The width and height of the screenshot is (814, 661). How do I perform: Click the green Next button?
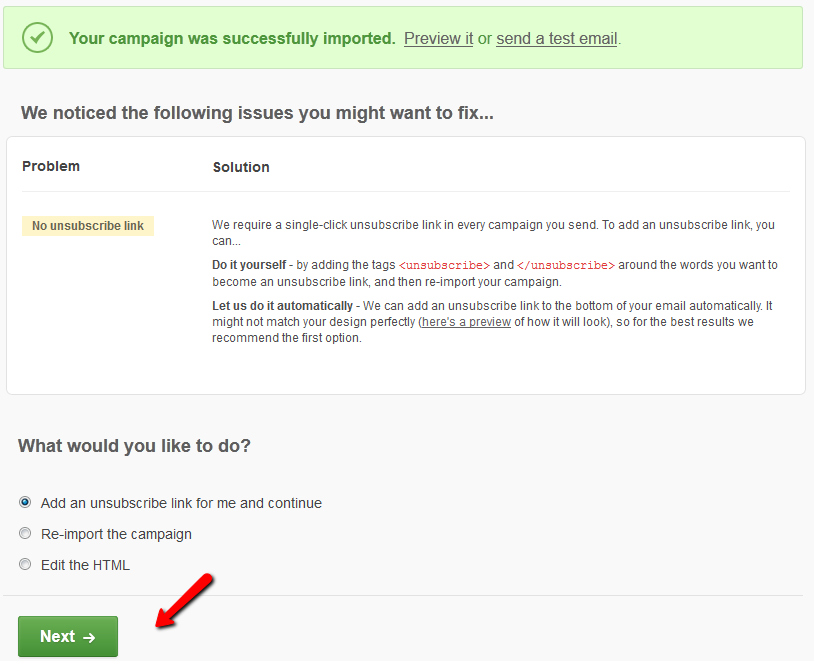pos(68,637)
